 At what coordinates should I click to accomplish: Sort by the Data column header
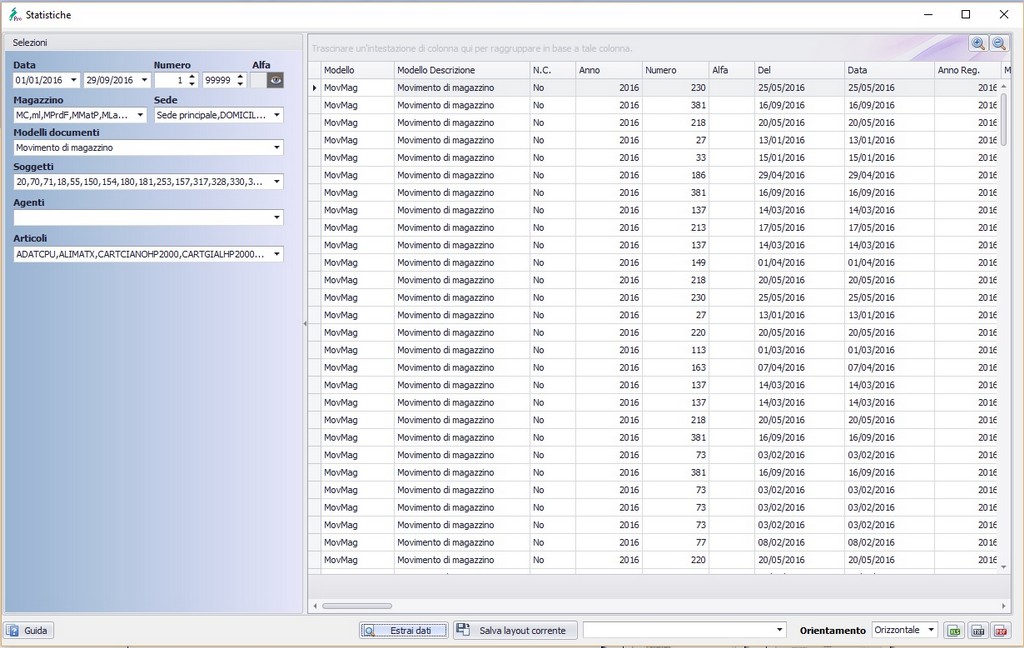point(889,70)
